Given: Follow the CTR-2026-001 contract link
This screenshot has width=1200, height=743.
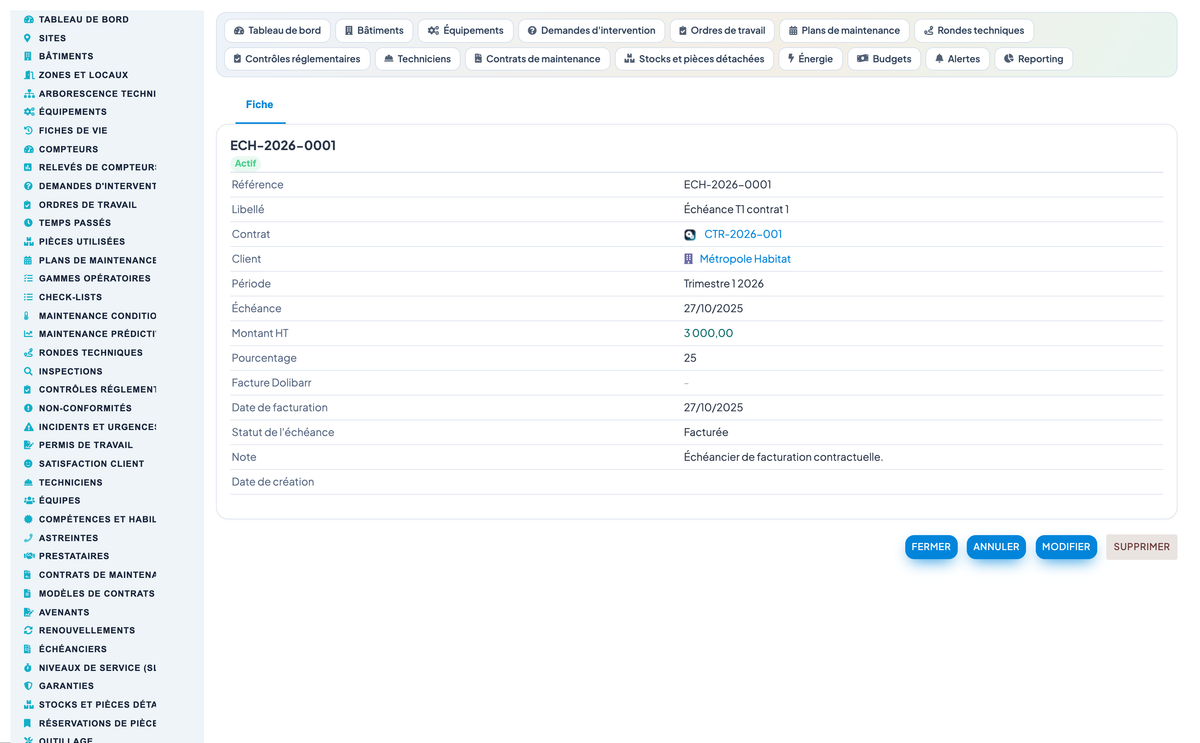Looking at the screenshot, I should [743, 235].
